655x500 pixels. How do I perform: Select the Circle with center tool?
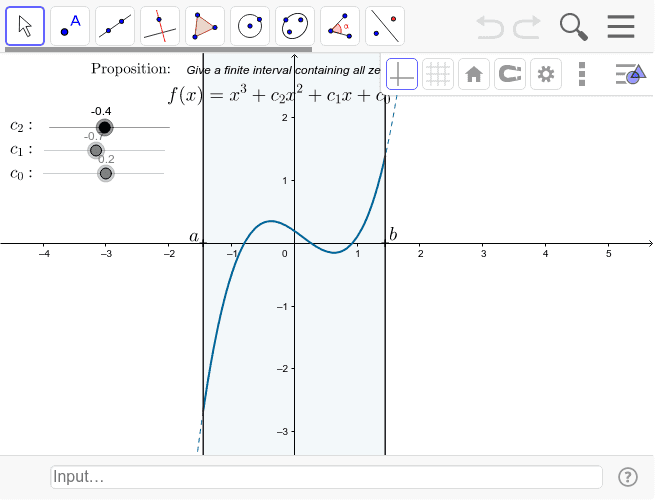point(250,26)
